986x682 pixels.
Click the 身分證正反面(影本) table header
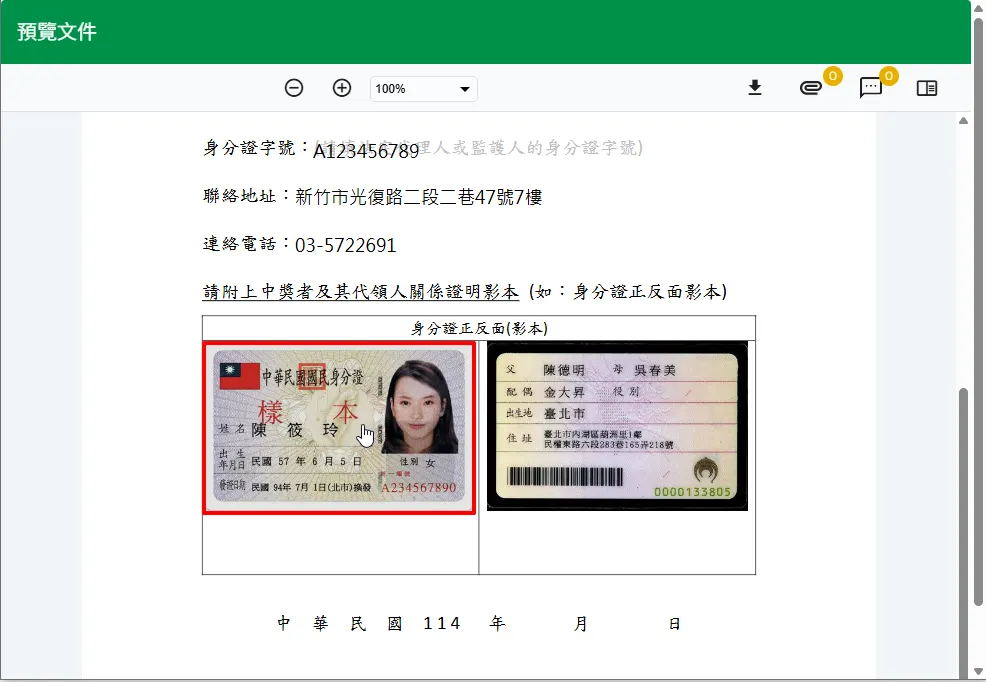[x=479, y=326]
